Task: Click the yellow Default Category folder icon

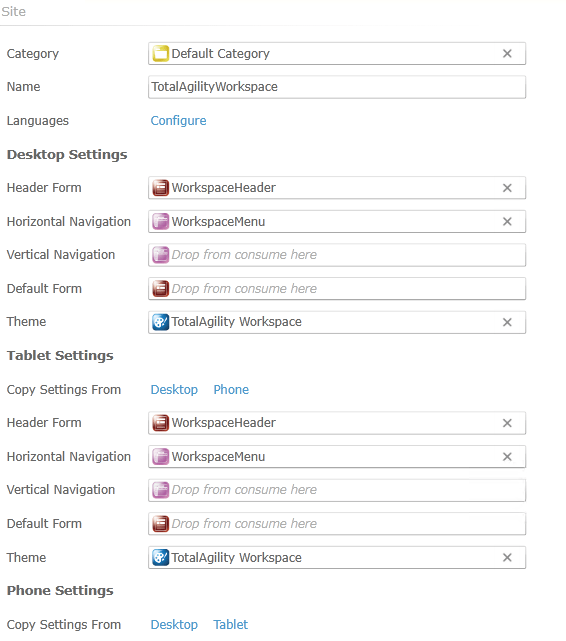Action: [x=161, y=54]
